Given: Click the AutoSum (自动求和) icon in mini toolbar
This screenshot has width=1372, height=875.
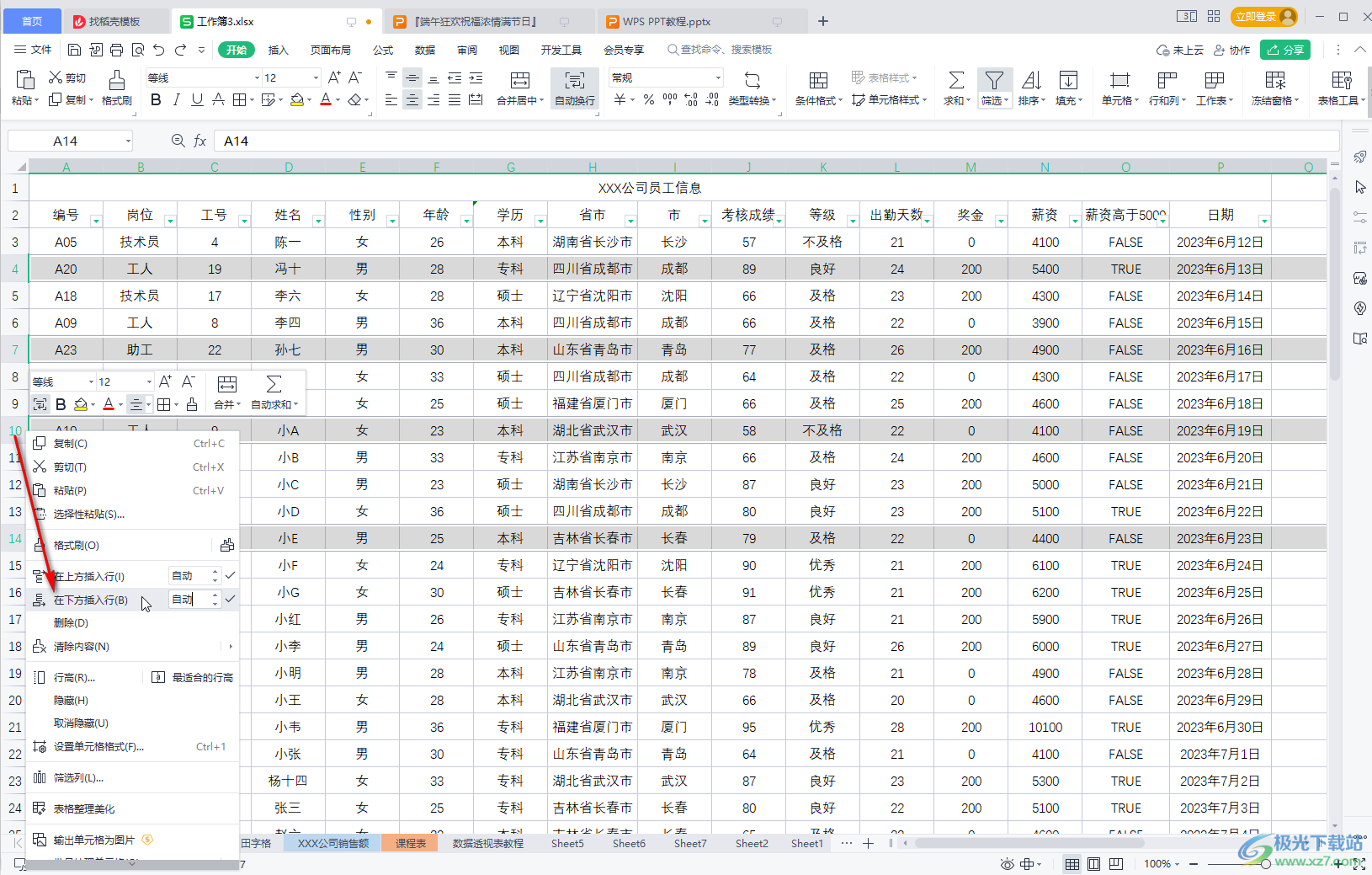Looking at the screenshot, I should point(274,385).
